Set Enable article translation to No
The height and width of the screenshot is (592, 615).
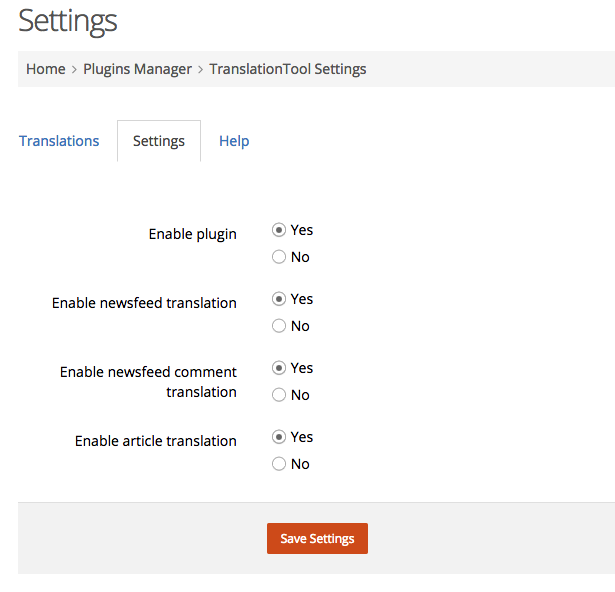[x=279, y=464]
